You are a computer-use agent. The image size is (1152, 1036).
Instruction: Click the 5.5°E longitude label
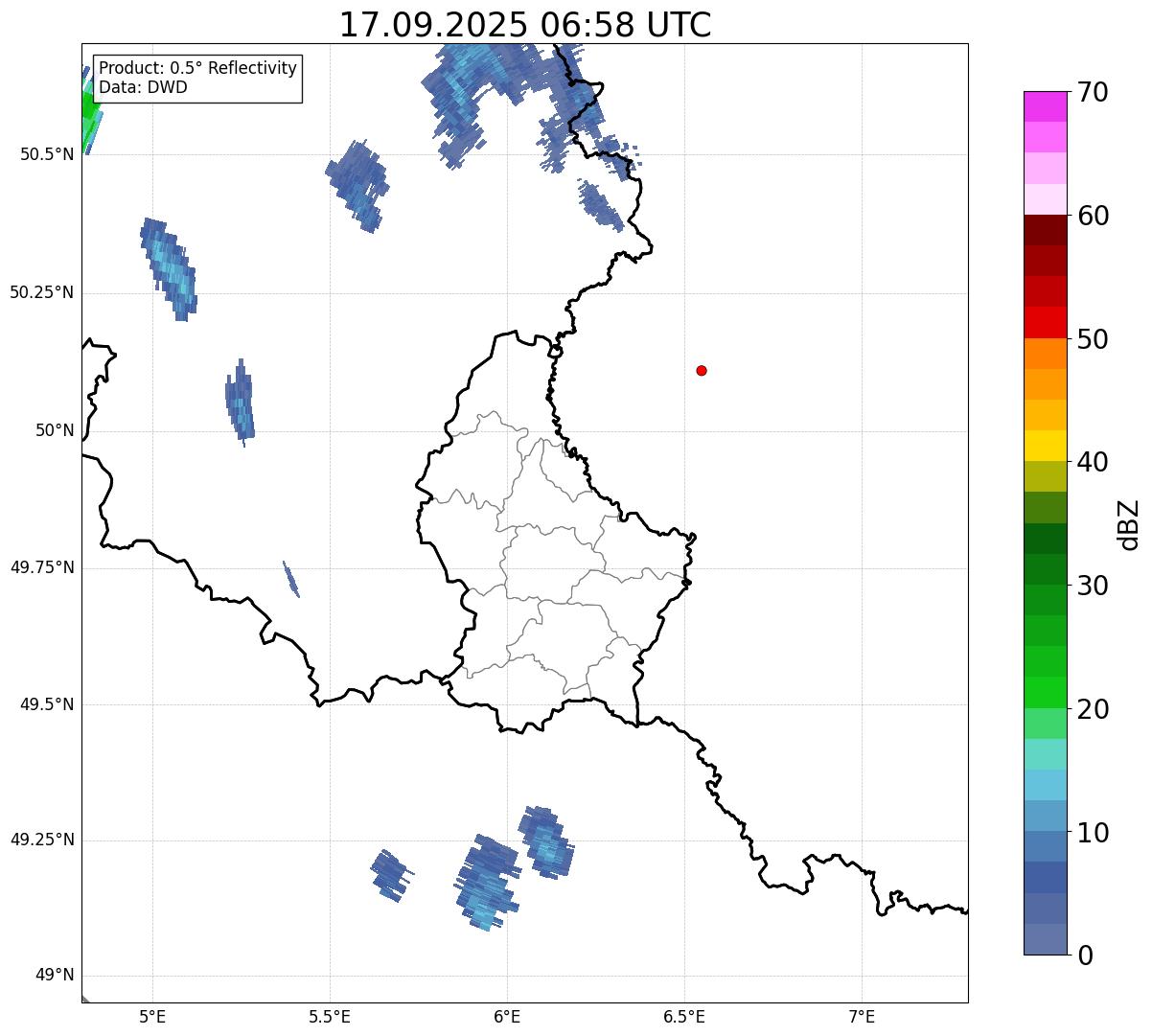[x=330, y=1016]
